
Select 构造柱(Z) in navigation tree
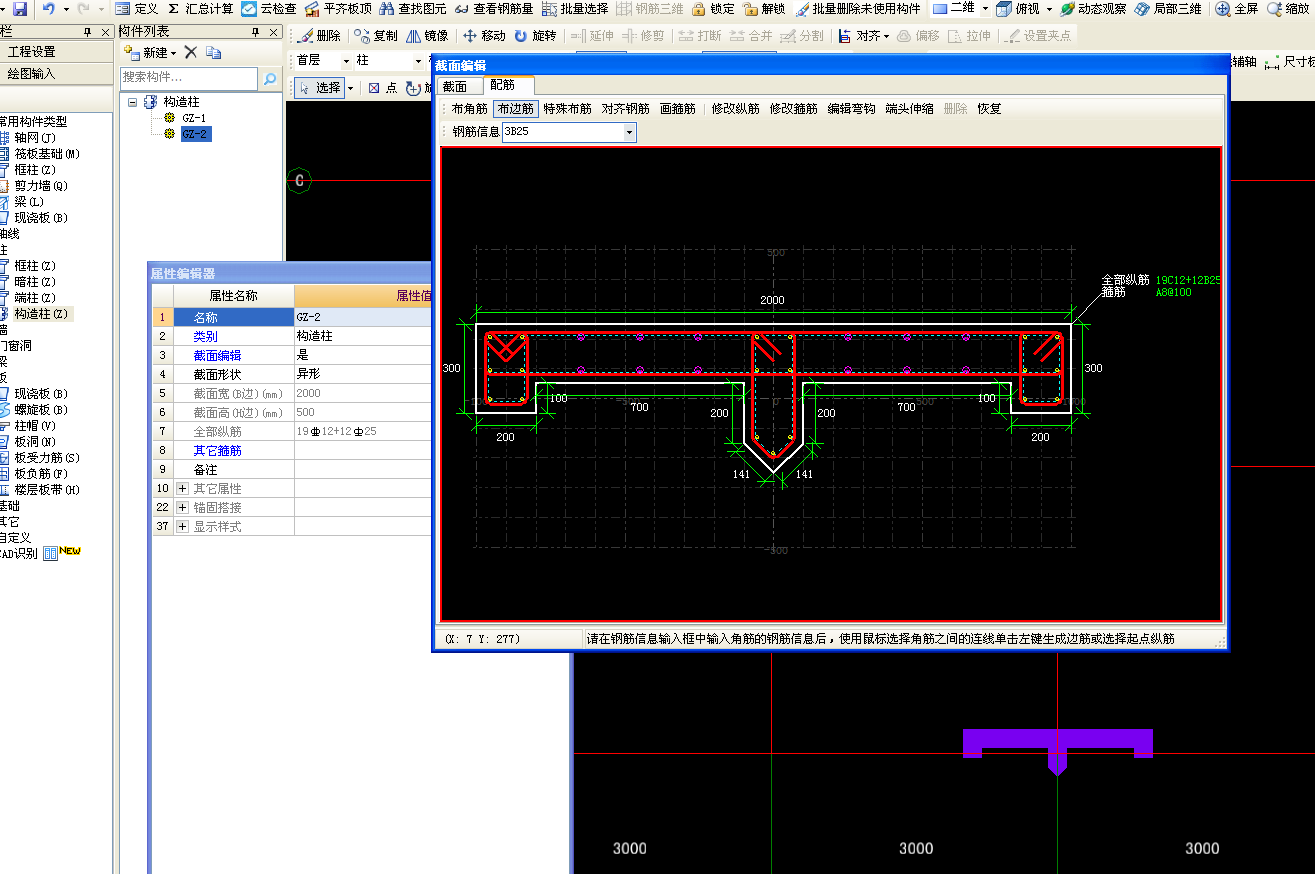click(x=41, y=313)
